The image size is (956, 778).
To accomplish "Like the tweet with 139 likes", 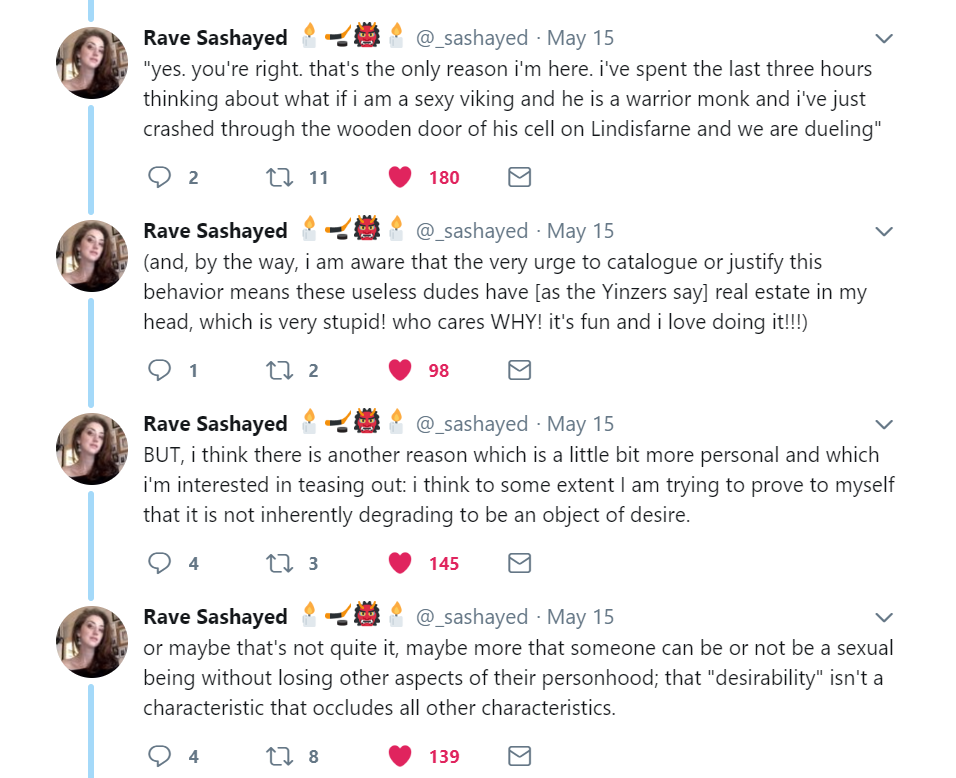I will pyautogui.click(x=400, y=757).
